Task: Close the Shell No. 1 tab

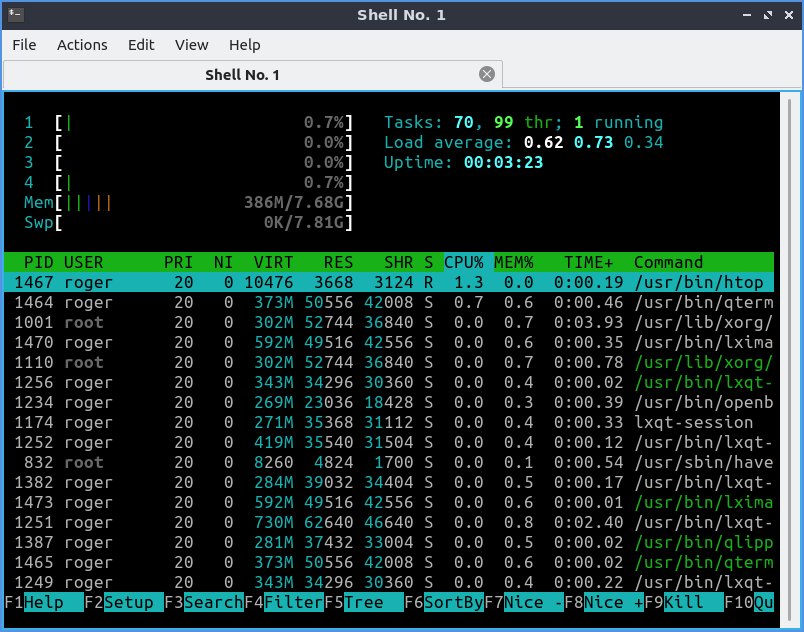Action: click(x=487, y=74)
